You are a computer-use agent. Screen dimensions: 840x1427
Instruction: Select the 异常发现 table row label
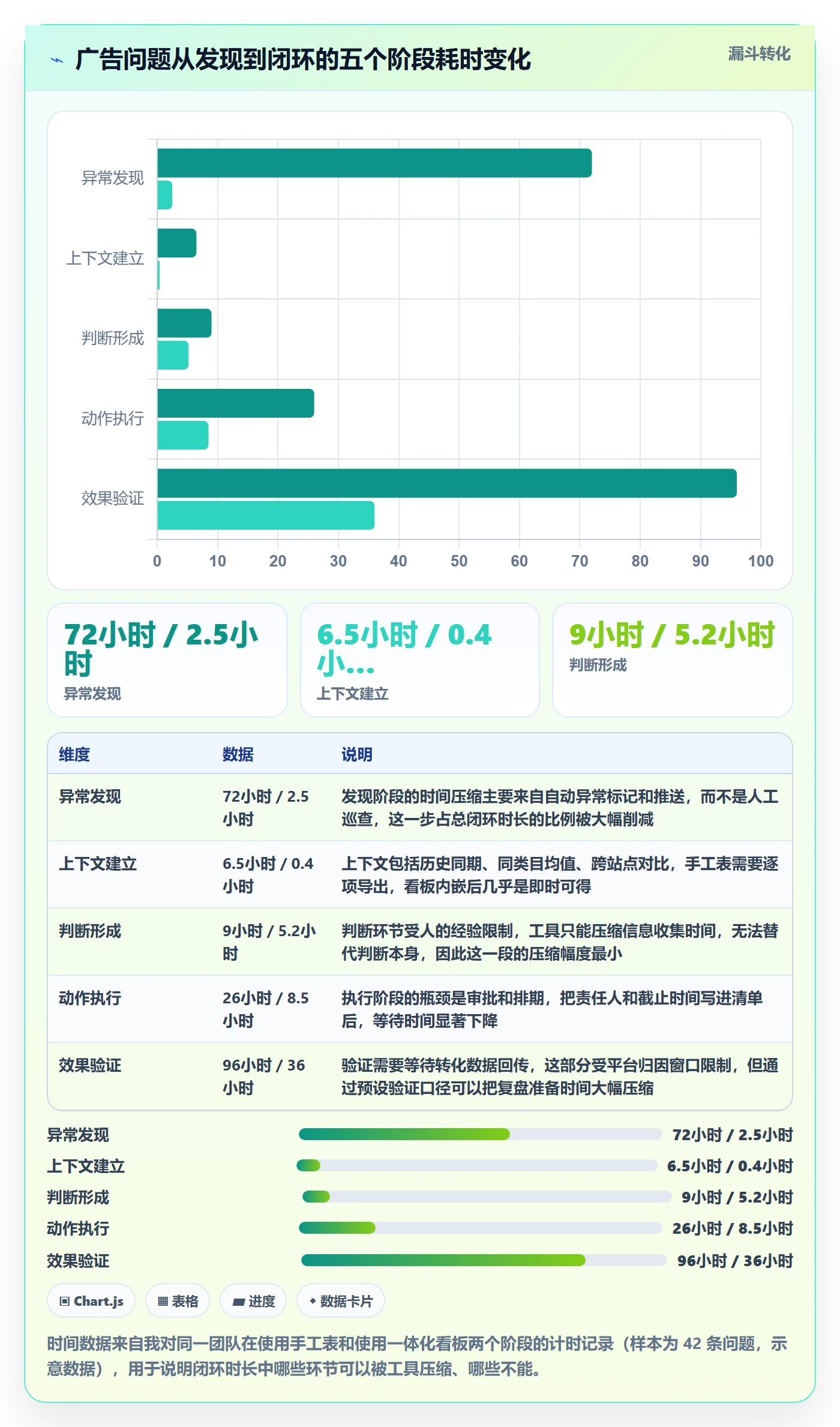pyautogui.click(x=90, y=796)
